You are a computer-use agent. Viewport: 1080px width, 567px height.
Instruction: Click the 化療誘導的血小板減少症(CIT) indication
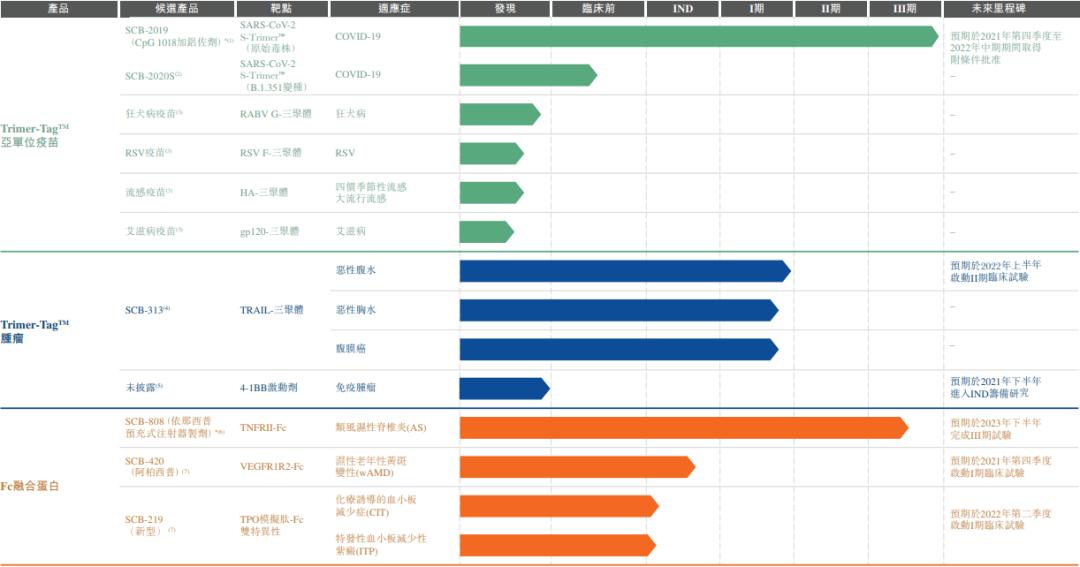pos(376,506)
